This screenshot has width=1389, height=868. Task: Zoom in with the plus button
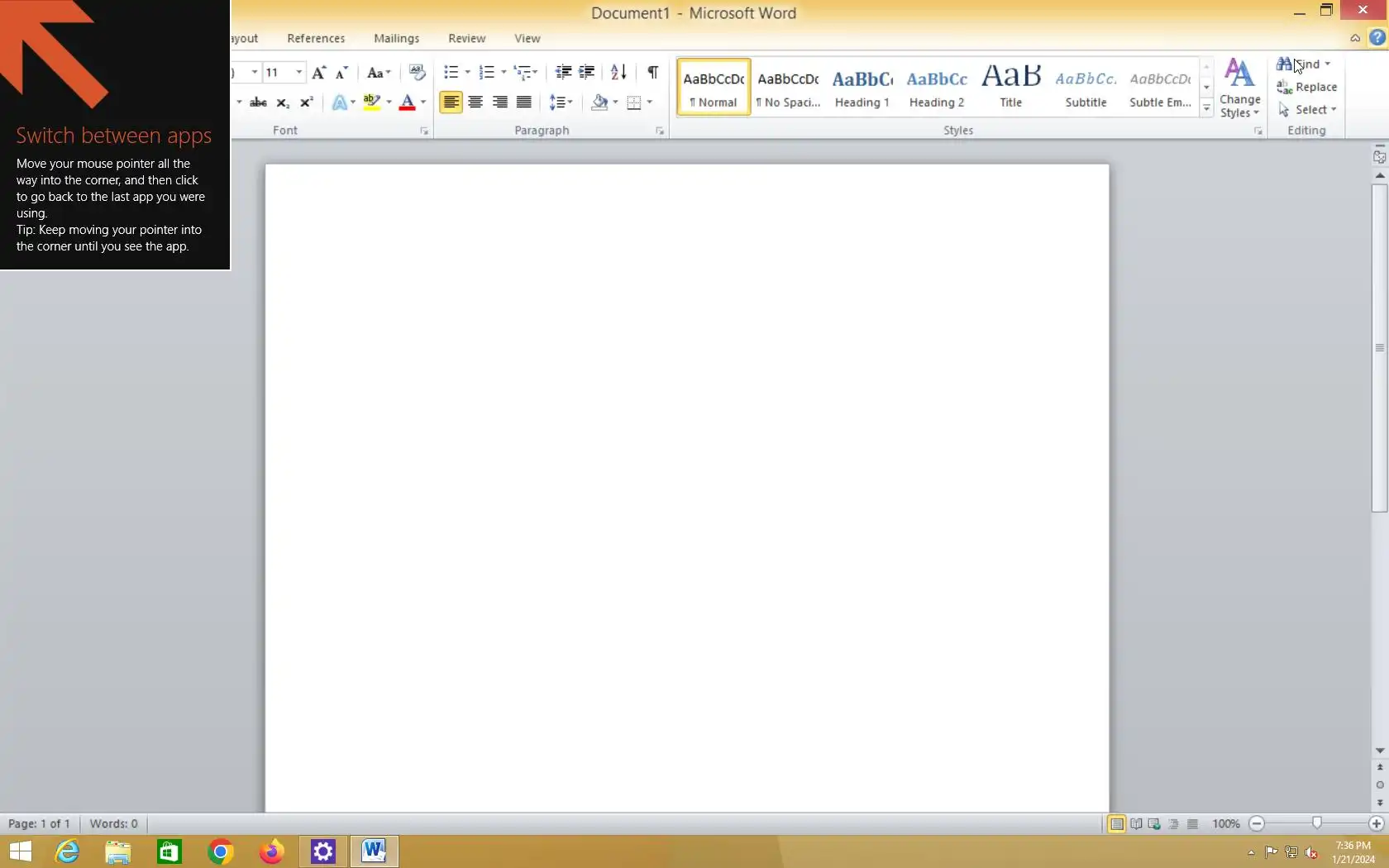(x=1377, y=824)
